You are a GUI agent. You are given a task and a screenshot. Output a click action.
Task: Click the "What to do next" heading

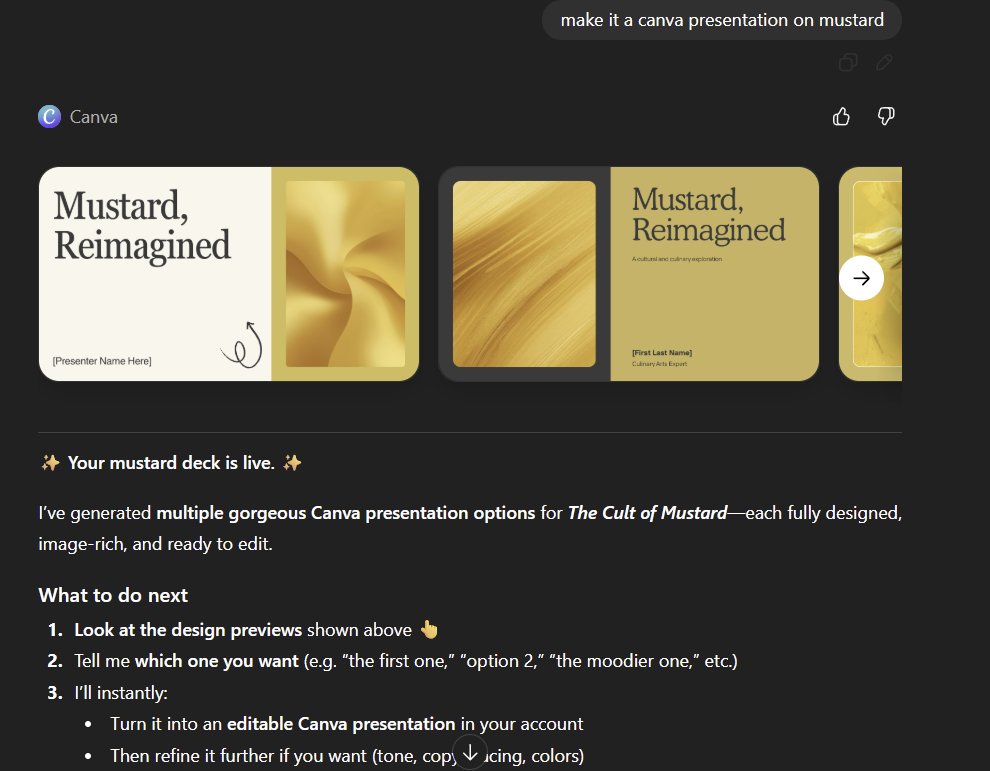(113, 595)
